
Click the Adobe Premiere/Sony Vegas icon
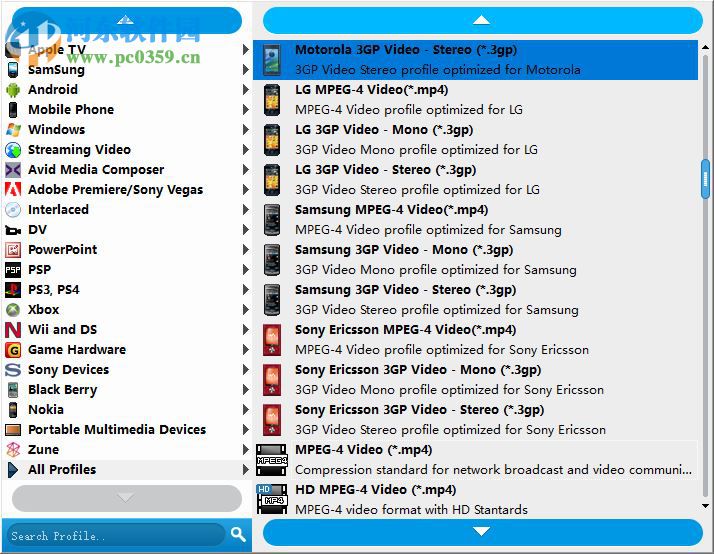(13, 190)
